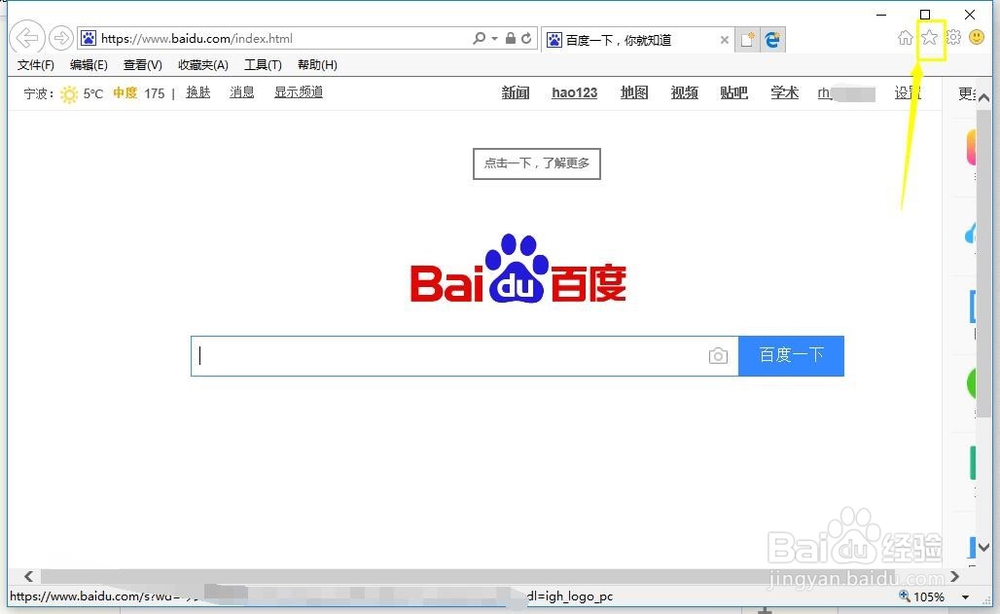The width and height of the screenshot is (1000, 614).
Task: Open the 贴吧 link
Action: point(734,93)
